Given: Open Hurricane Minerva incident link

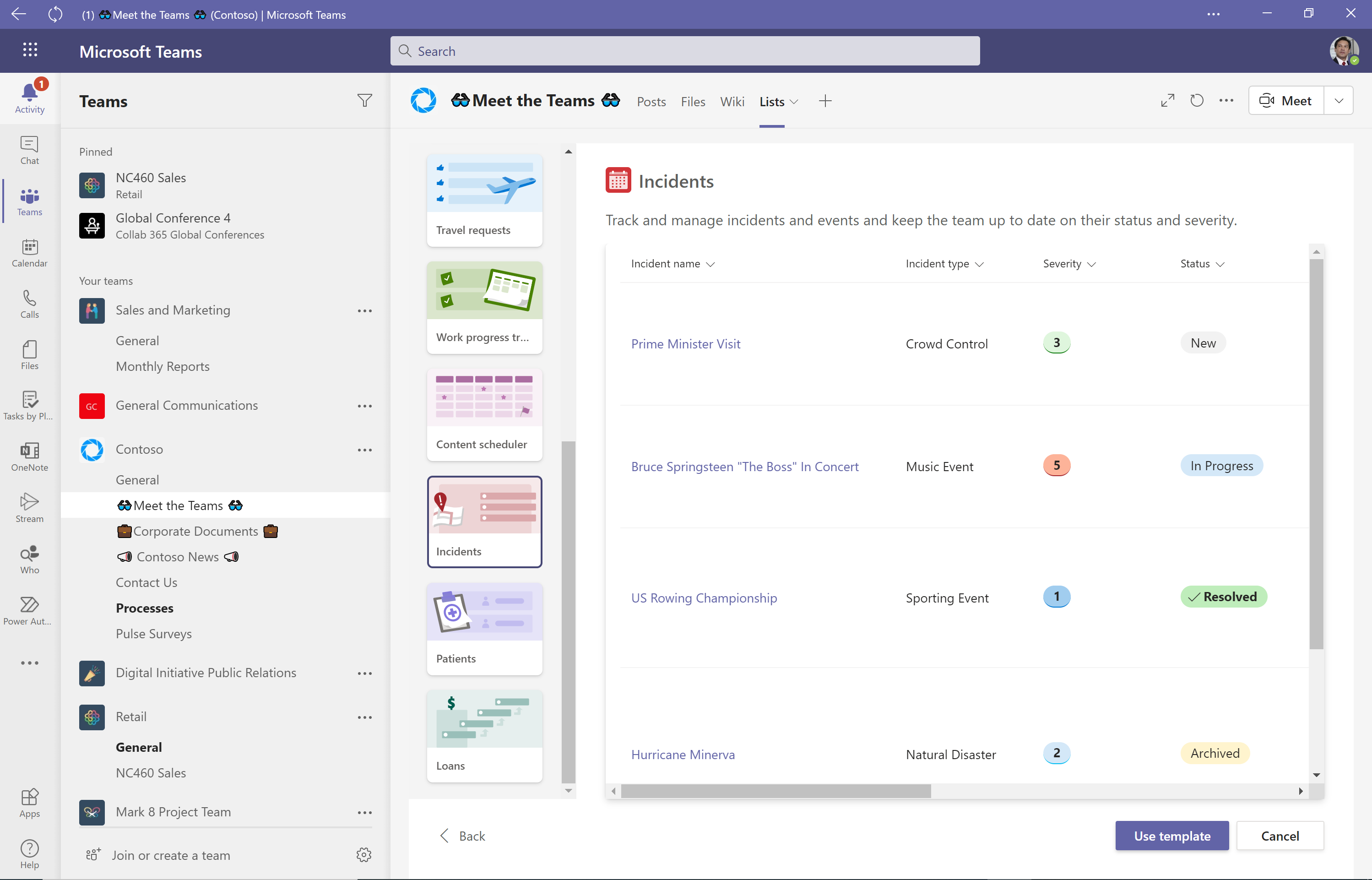Looking at the screenshot, I should click(683, 755).
